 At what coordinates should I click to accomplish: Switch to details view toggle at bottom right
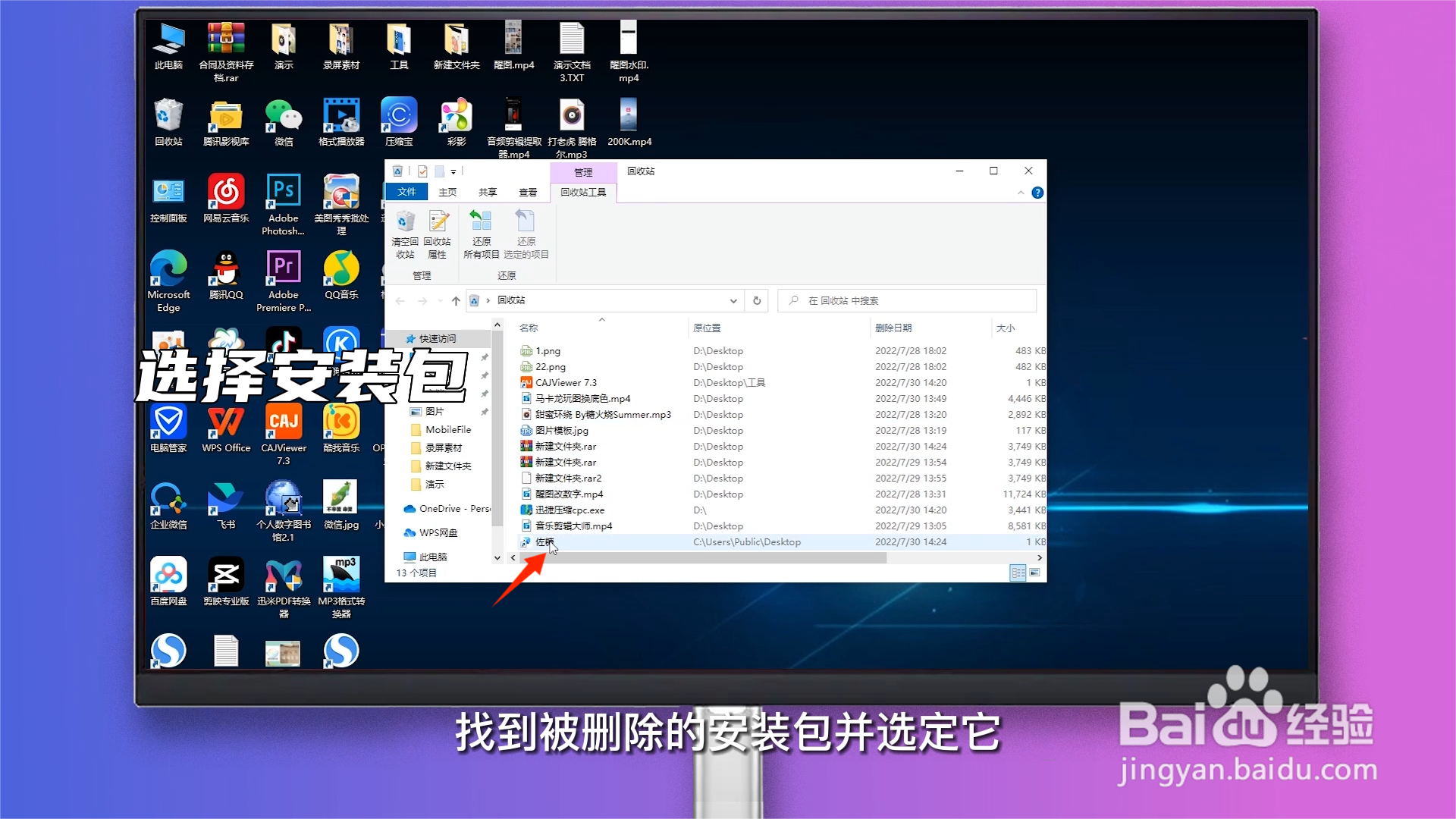pyautogui.click(x=1018, y=573)
